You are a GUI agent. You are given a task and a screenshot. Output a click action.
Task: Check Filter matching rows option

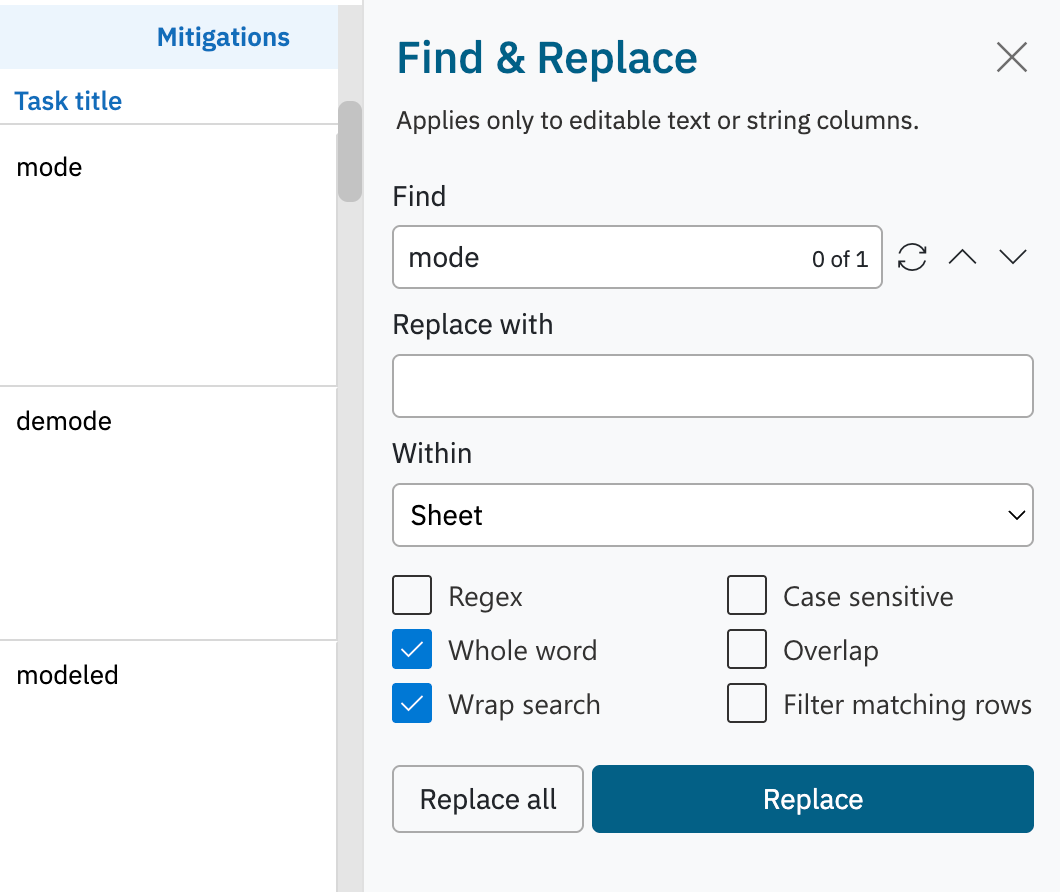tap(747, 704)
